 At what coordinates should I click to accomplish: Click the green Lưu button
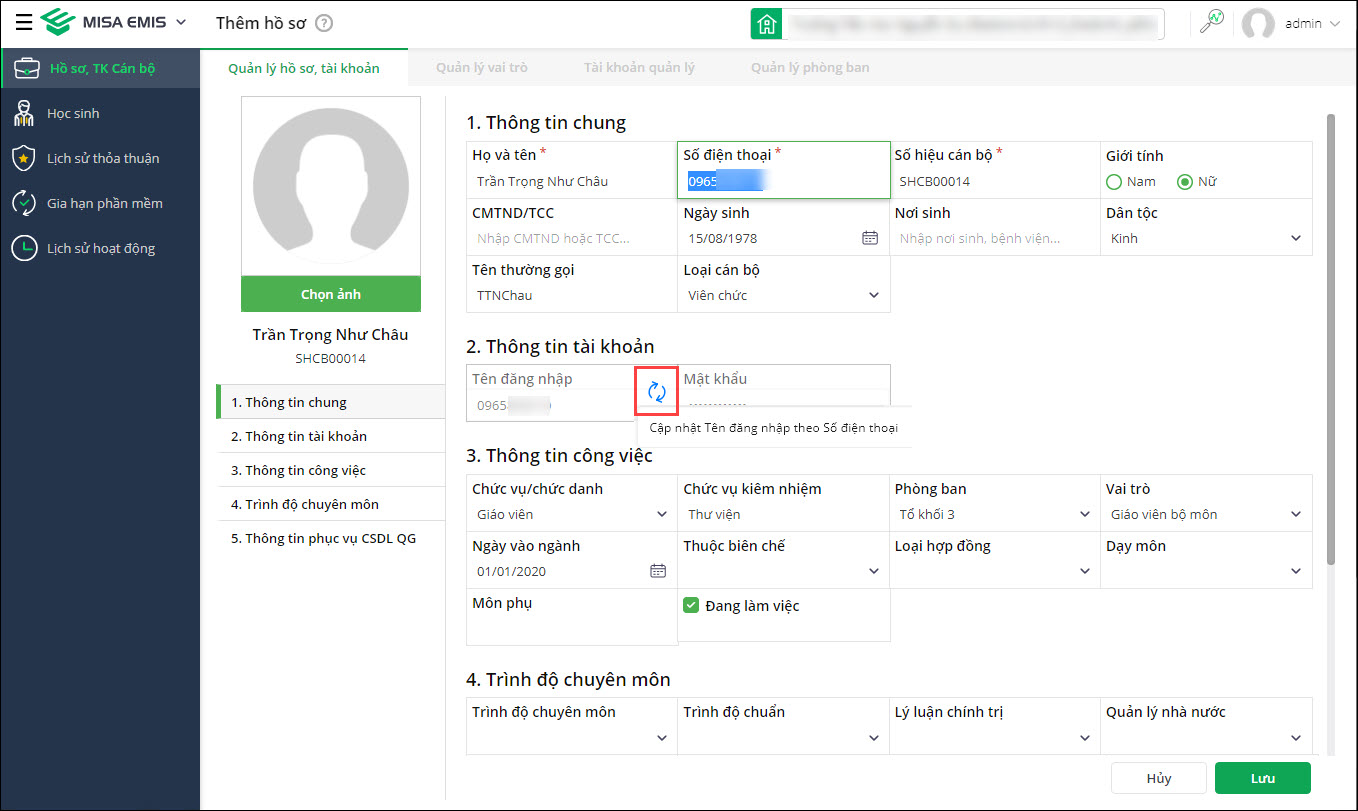1262,778
